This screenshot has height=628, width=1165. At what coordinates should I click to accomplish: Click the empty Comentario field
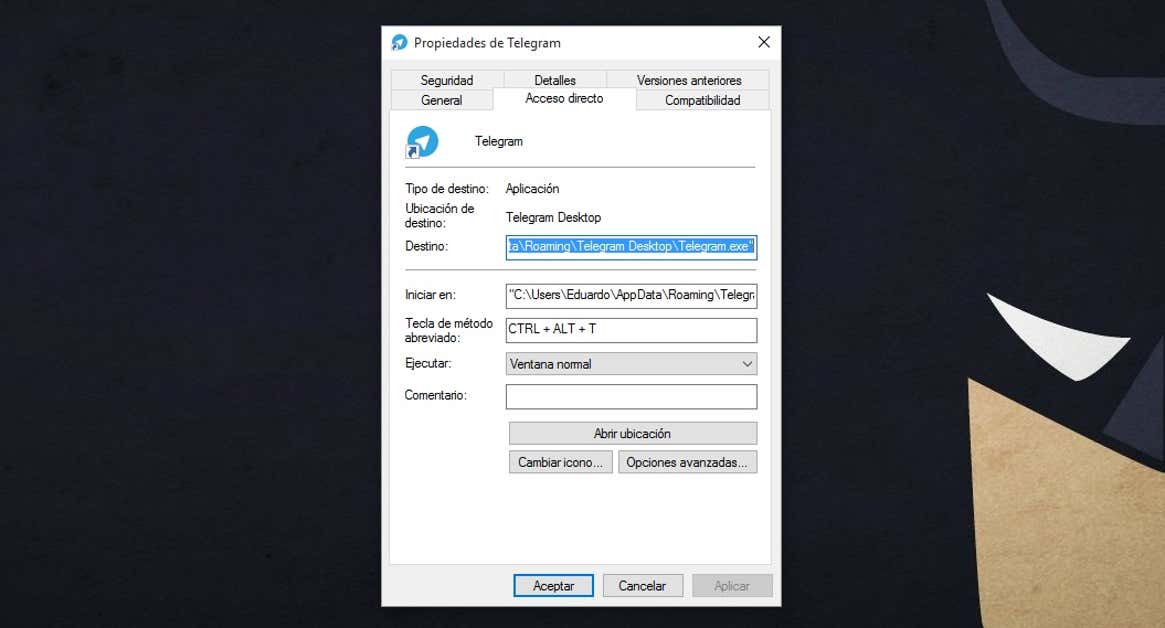coord(632,396)
